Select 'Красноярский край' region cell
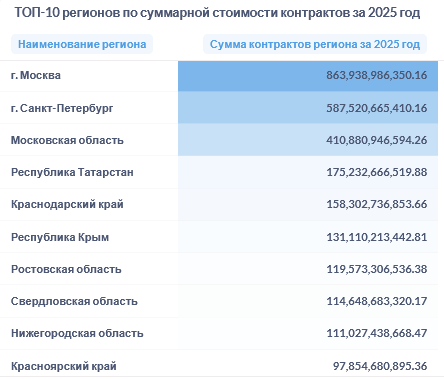 [64, 366]
